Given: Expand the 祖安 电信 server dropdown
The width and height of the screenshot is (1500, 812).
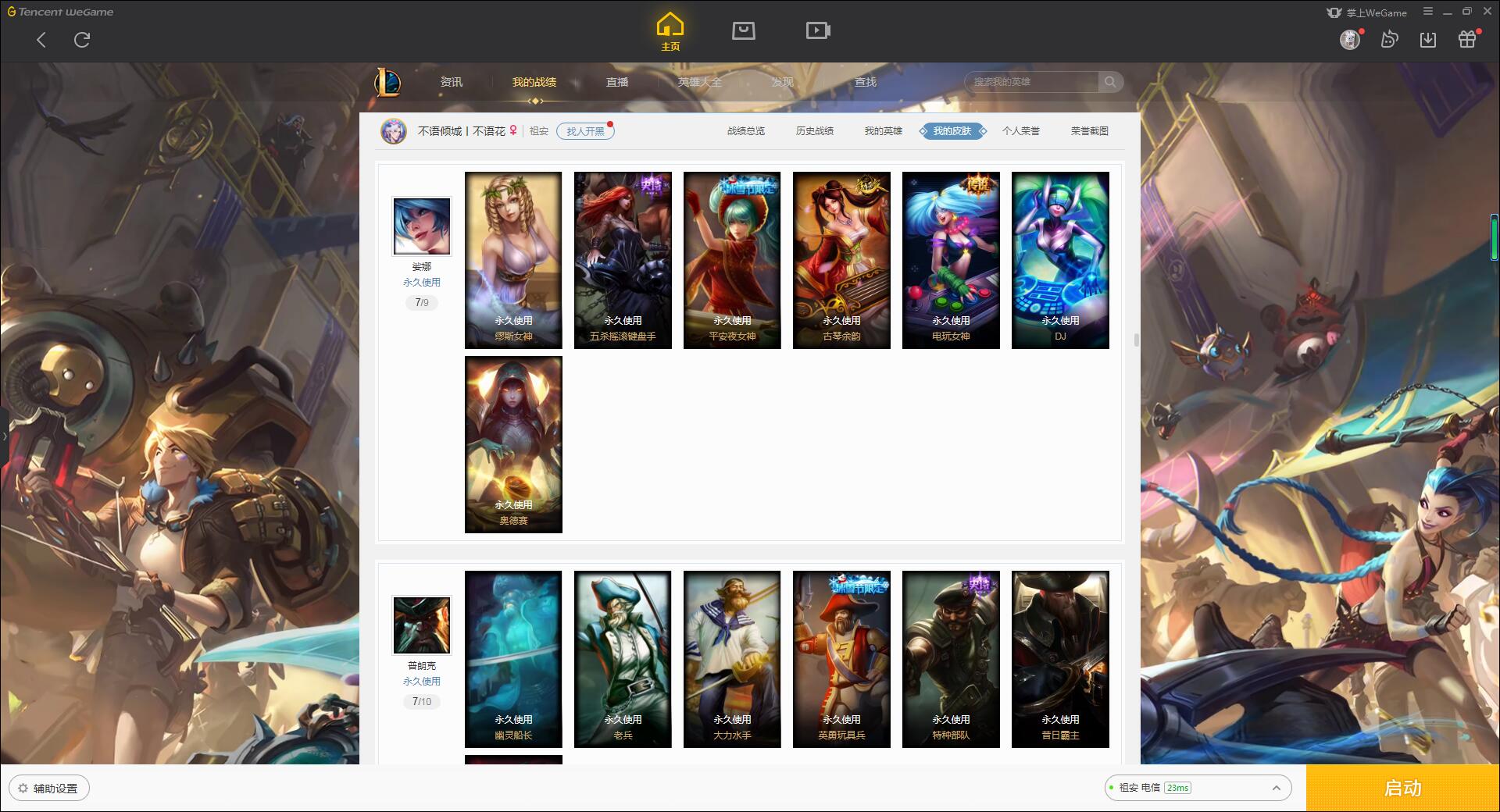Looking at the screenshot, I should pos(1198,788).
